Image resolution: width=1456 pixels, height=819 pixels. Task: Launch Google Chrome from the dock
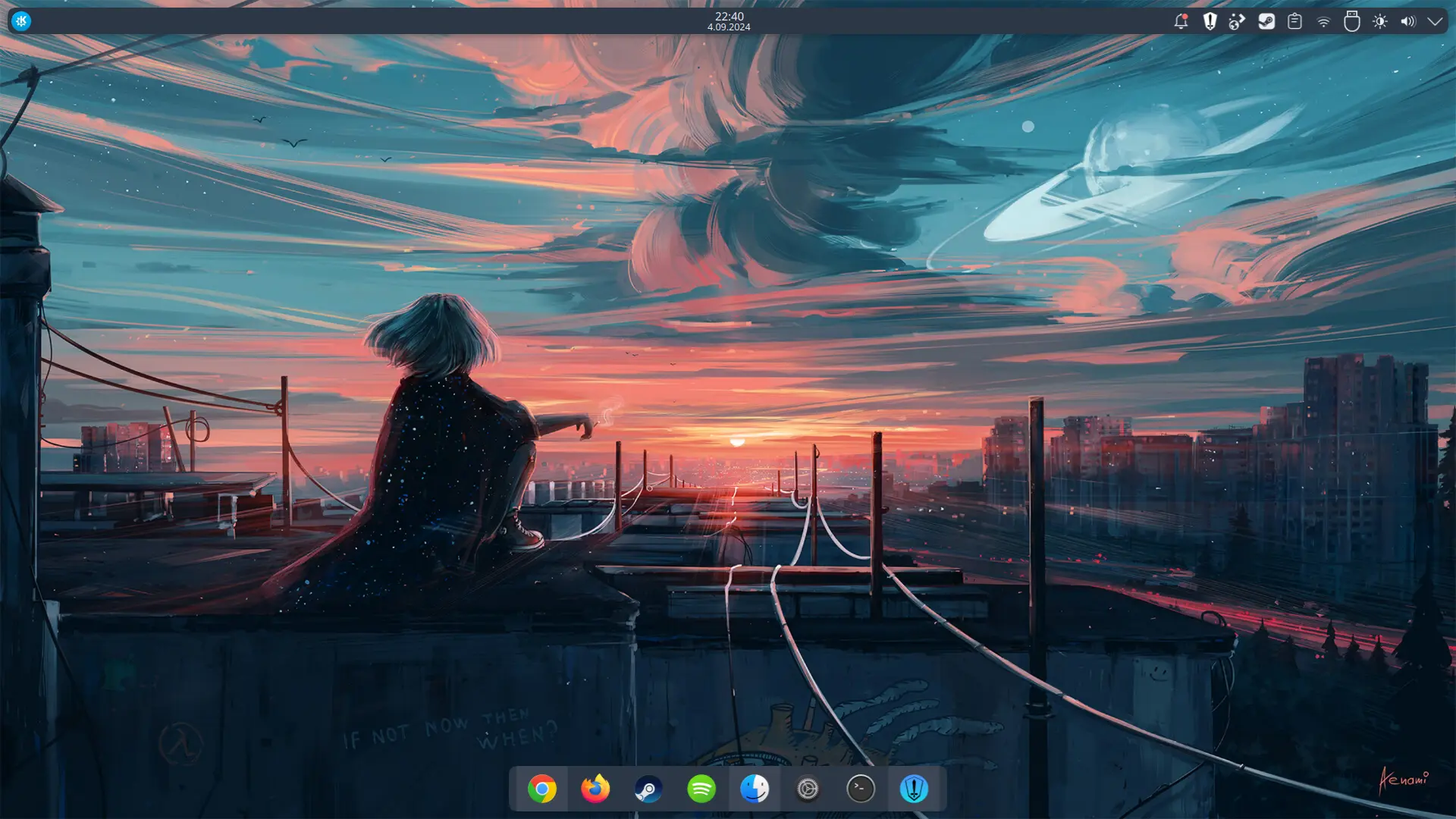coord(542,789)
